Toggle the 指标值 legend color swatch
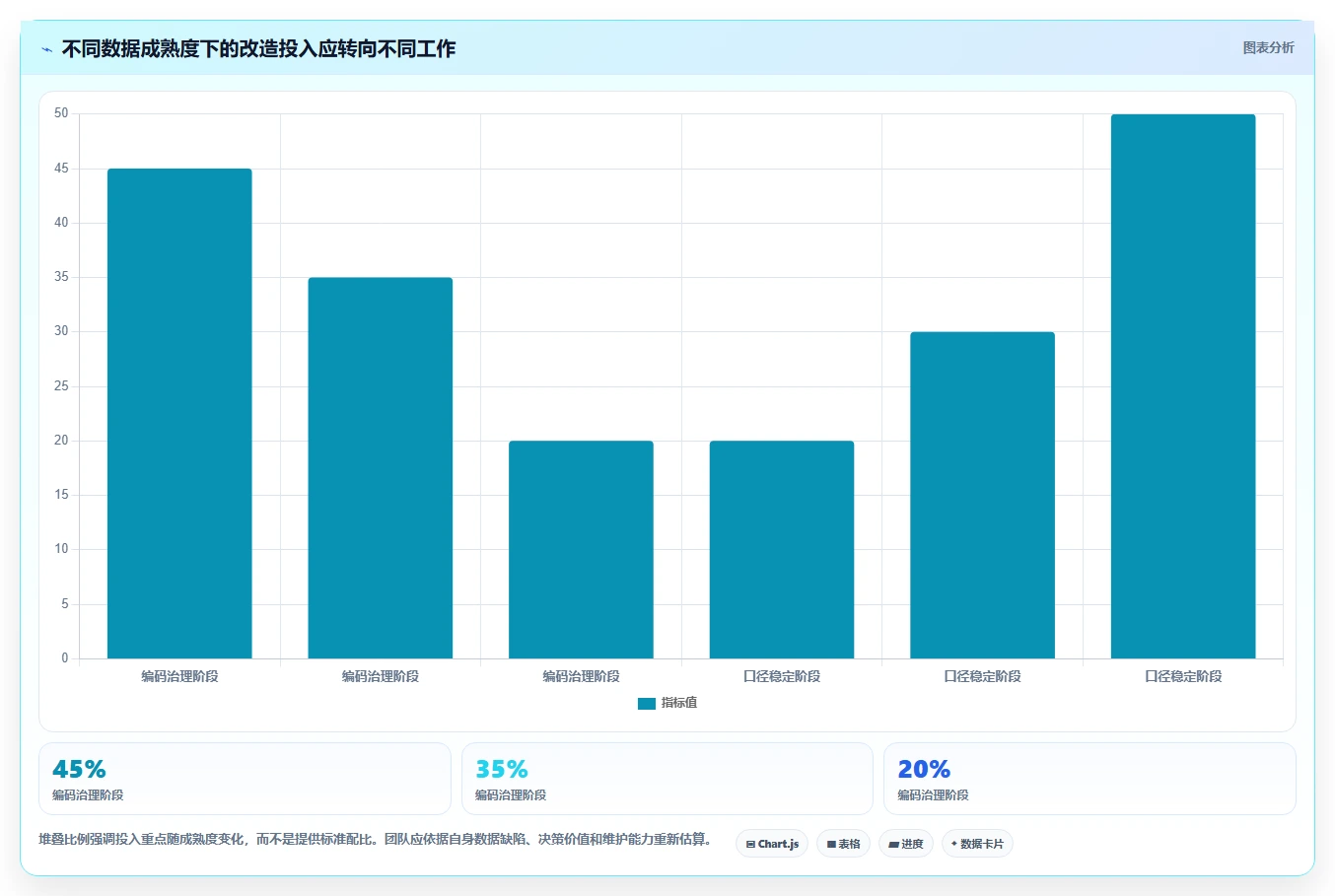The image size is (1335, 896). tap(647, 703)
